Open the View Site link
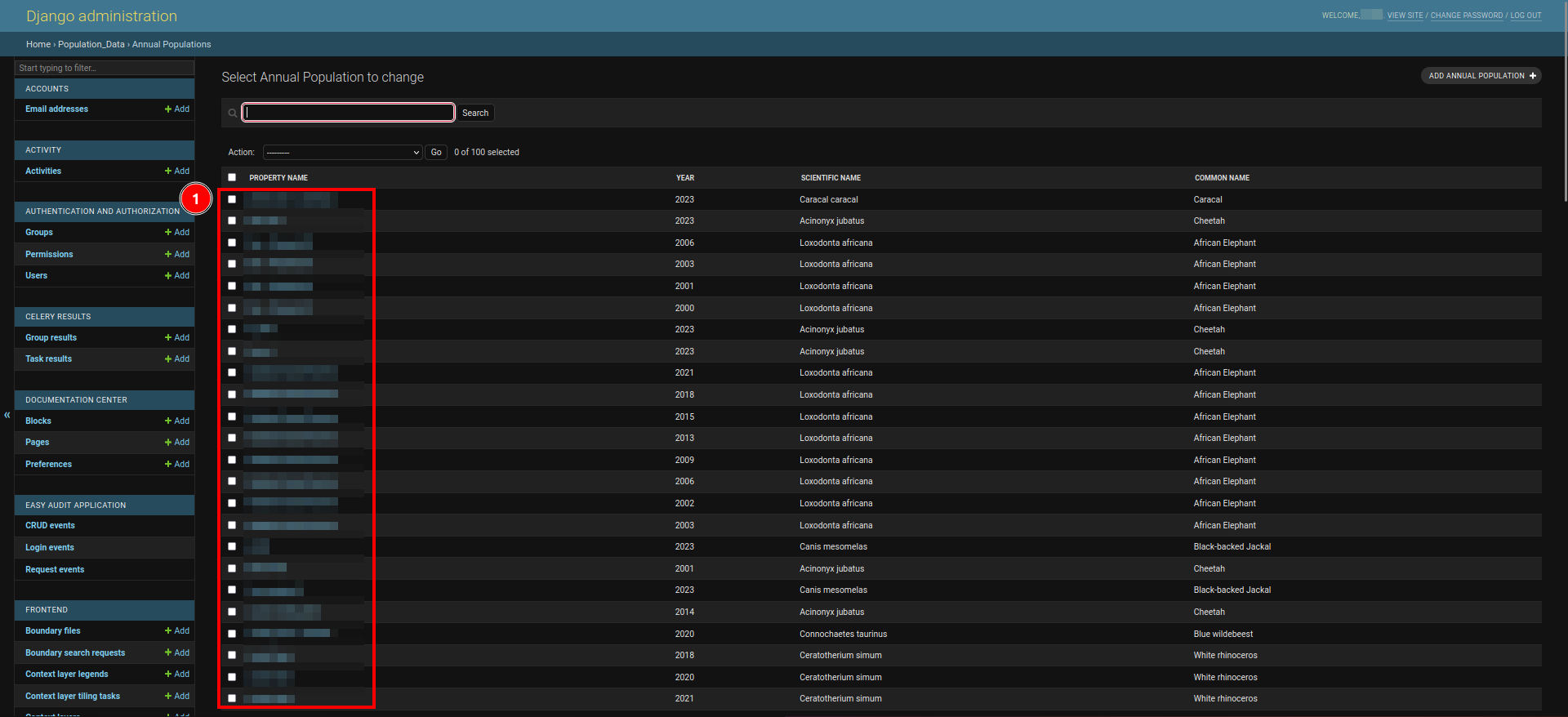This screenshot has height=717, width=1568. coord(1405,16)
